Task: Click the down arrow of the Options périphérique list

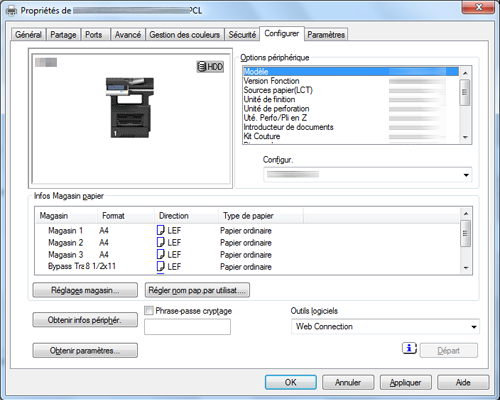Action: tap(465, 137)
